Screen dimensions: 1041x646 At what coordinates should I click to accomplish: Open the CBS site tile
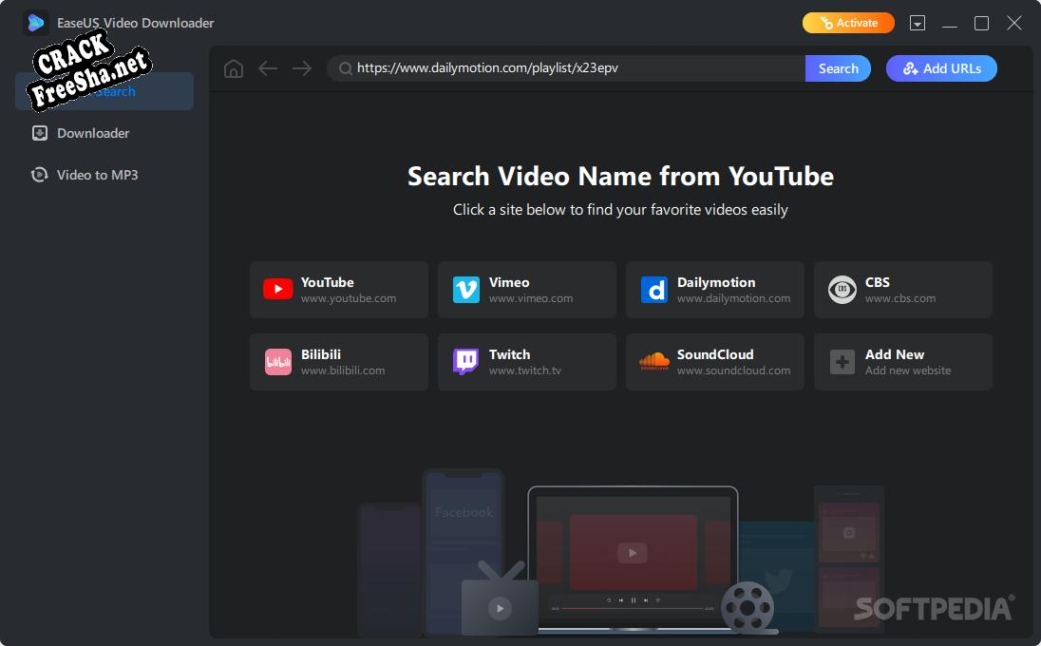pyautogui.click(x=903, y=290)
